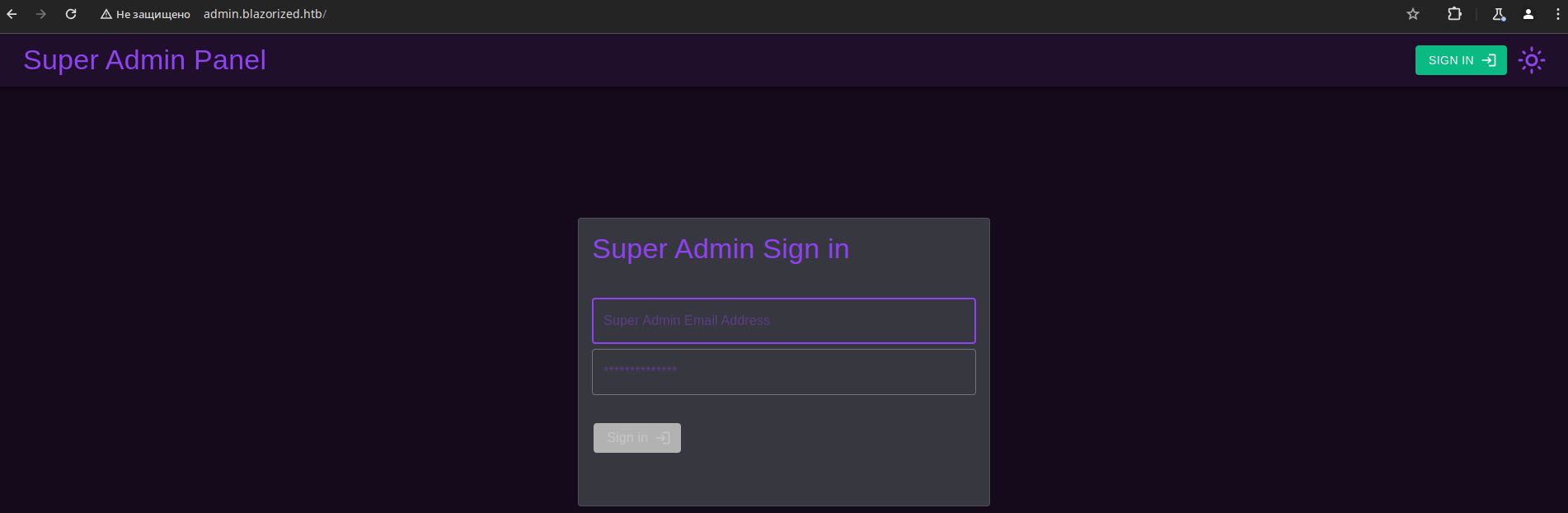This screenshot has width=1568, height=513.
Task: Select the masked password input field
Action: [784, 372]
